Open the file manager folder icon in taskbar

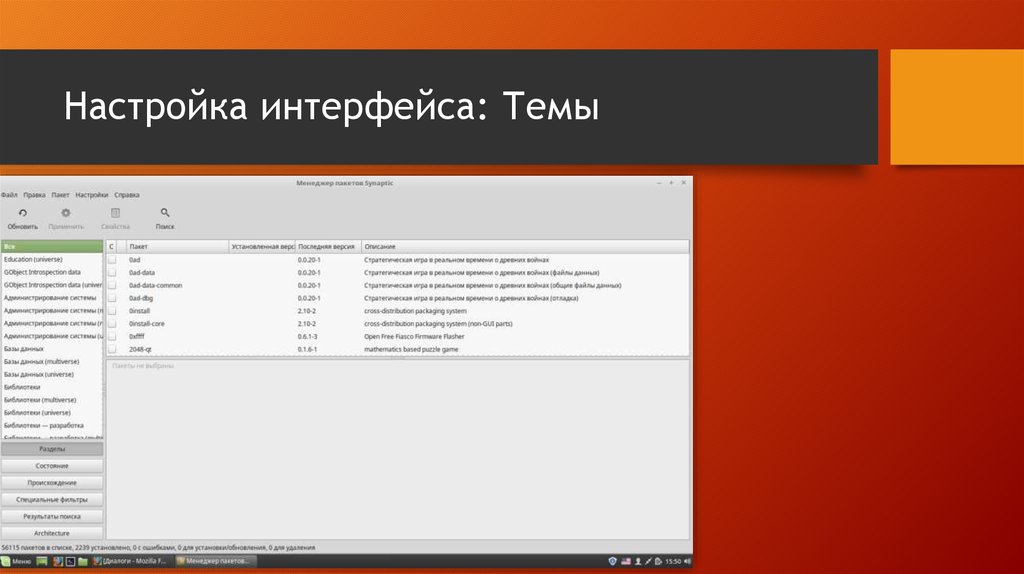(83, 561)
